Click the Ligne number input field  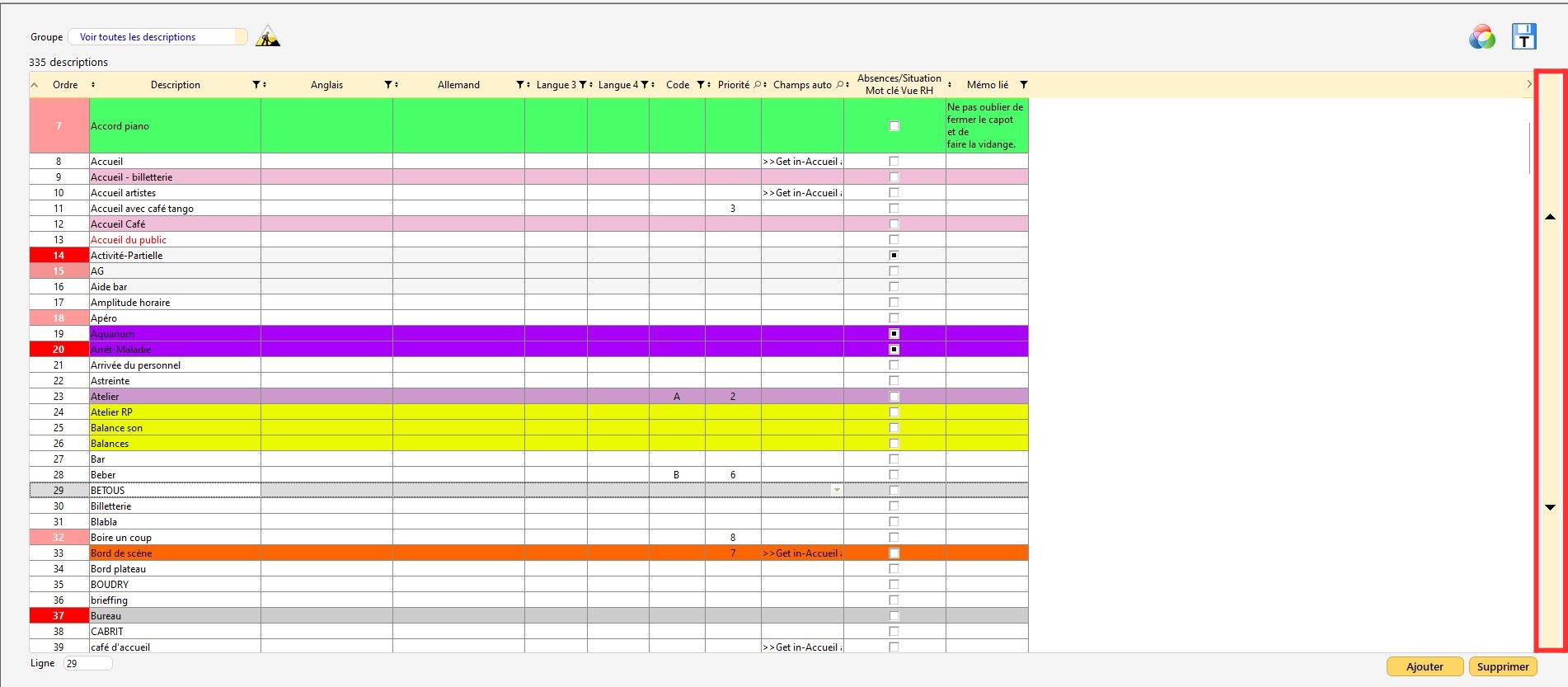(x=87, y=663)
